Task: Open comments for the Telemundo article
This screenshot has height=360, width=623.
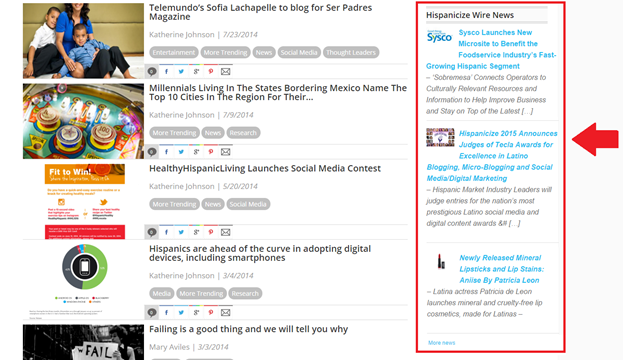Action: click(152, 72)
